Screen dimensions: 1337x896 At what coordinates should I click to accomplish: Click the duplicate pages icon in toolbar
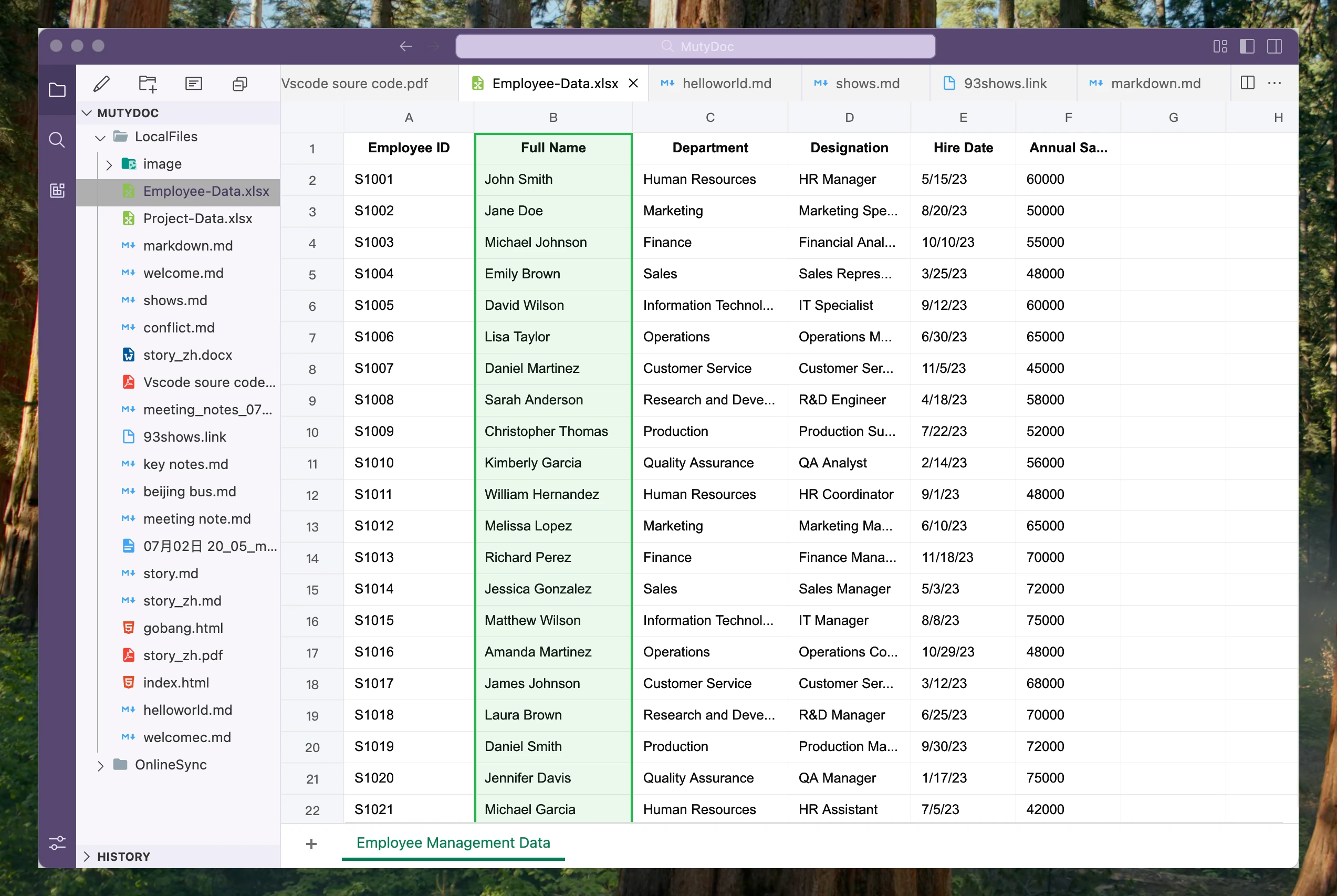[x=239, y=84]
